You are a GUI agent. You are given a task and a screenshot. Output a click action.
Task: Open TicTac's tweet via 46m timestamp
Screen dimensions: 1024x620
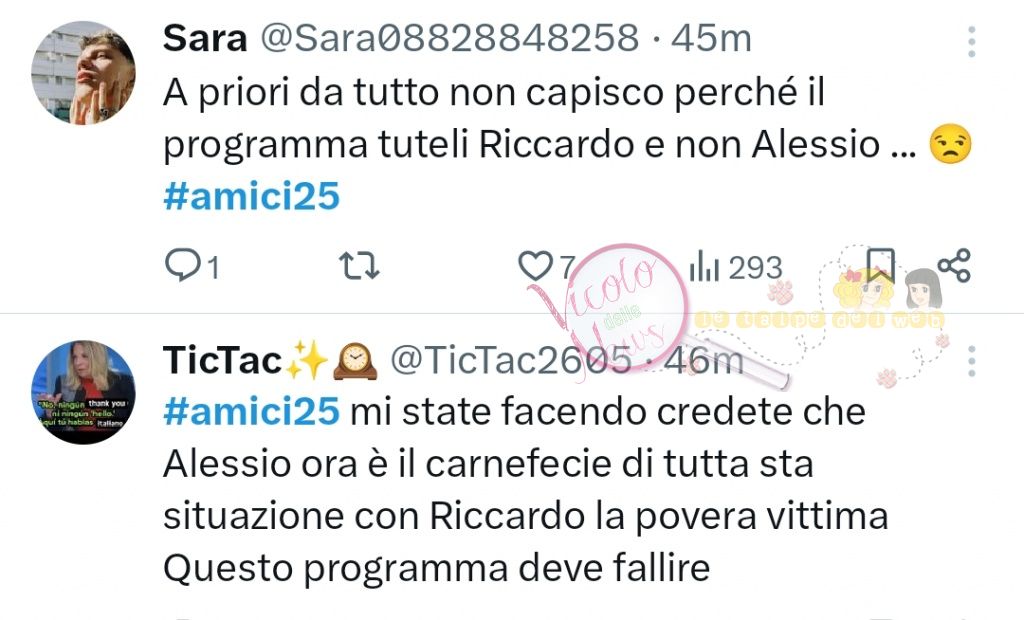[x=703, y=360]
